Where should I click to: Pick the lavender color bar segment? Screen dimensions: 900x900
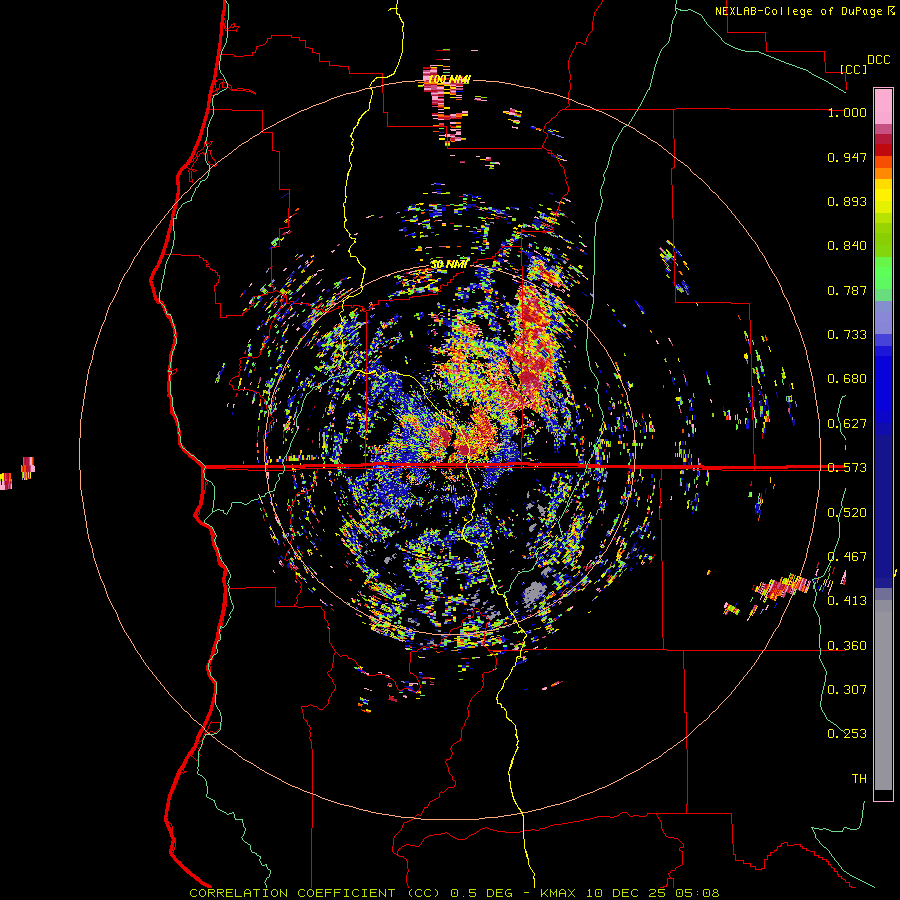(x=883, y=318)
